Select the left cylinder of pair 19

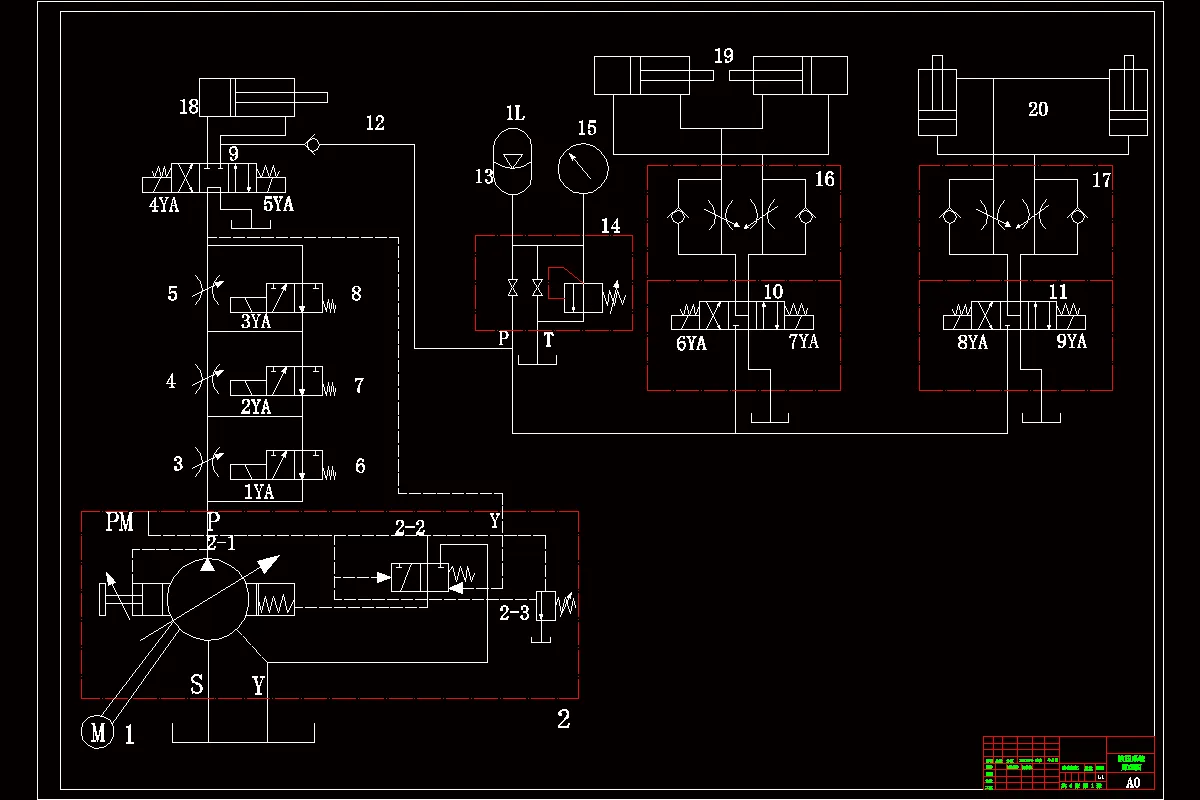click(654, 77)
